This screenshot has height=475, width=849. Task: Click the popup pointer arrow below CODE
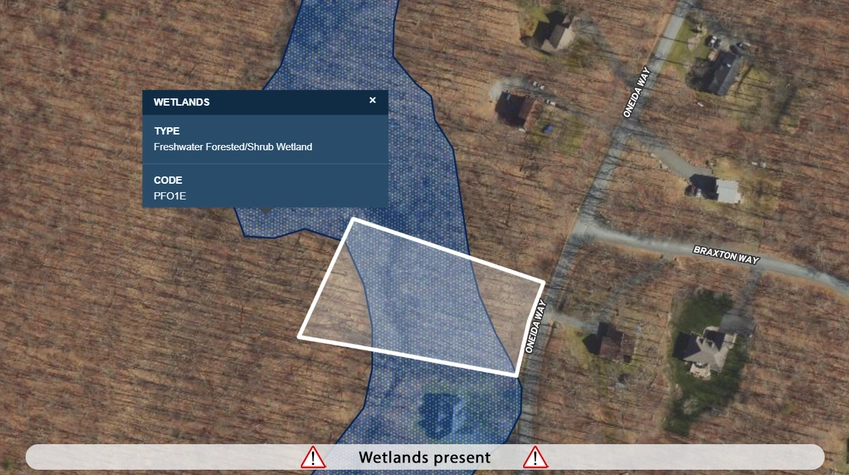click(x=265, y=210)
